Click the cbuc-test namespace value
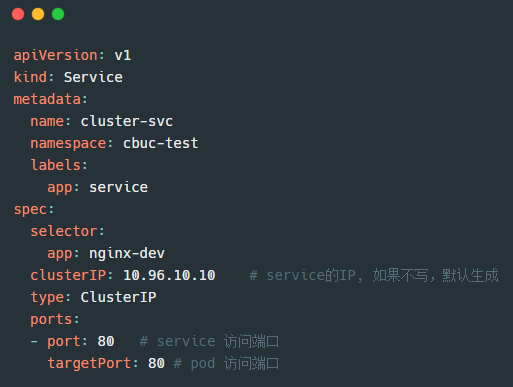This screenshot has height=387, width=513. pos(161,143)
